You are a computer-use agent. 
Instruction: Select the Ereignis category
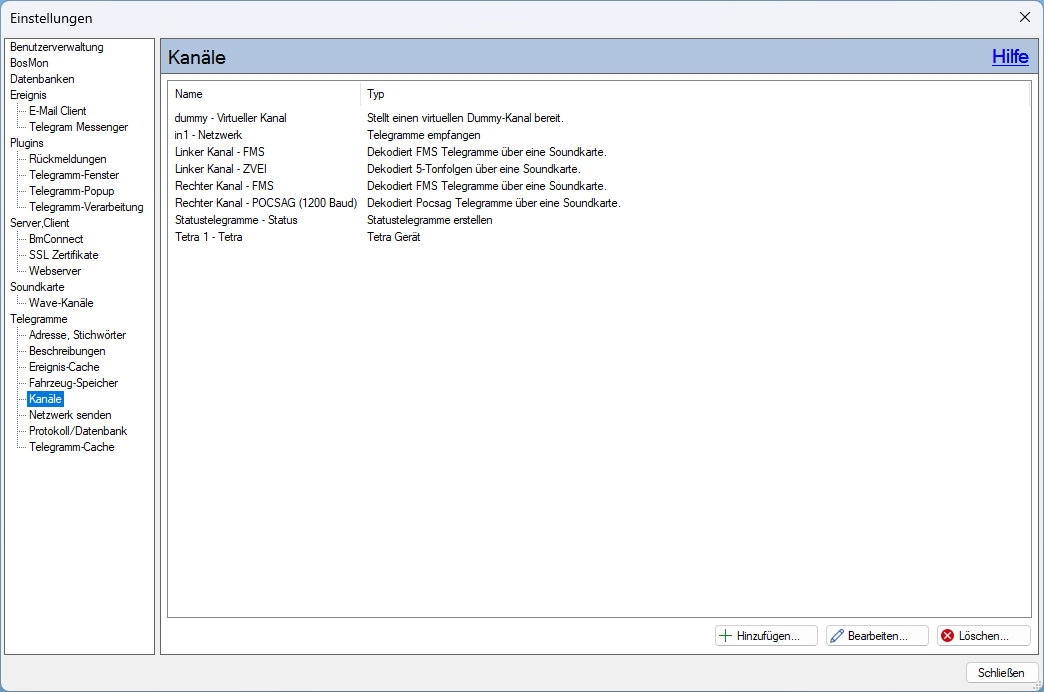[28, 95]
